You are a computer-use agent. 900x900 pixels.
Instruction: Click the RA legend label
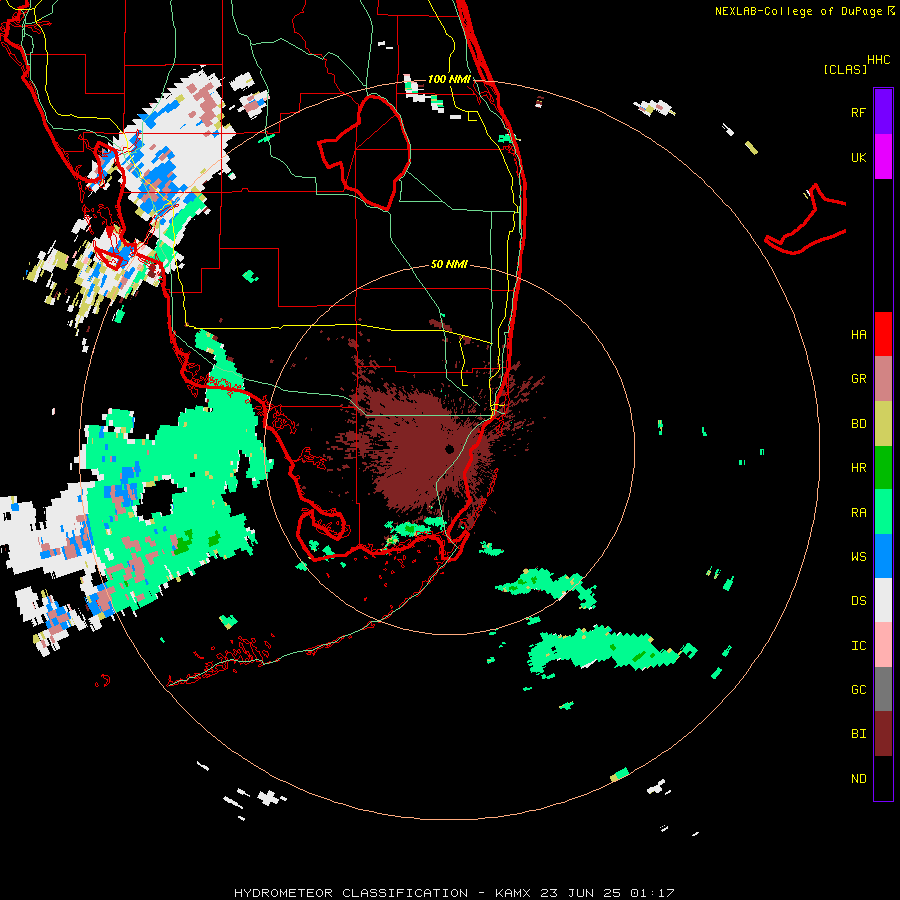[x=858, y=513]
